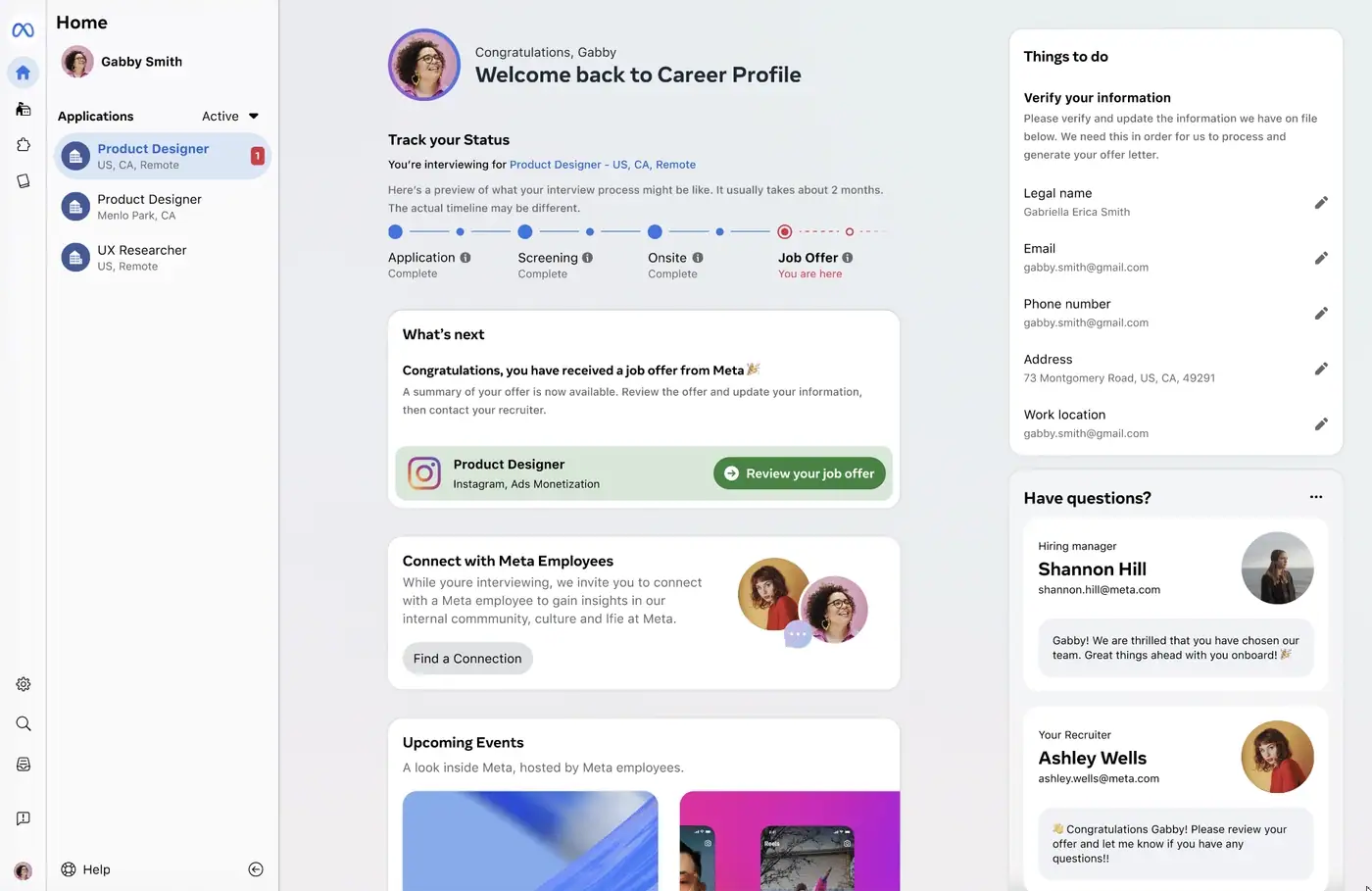Edit Address with pencil icon
The height and width of the screenshot is (891, 1372).
coord(1321,369)
